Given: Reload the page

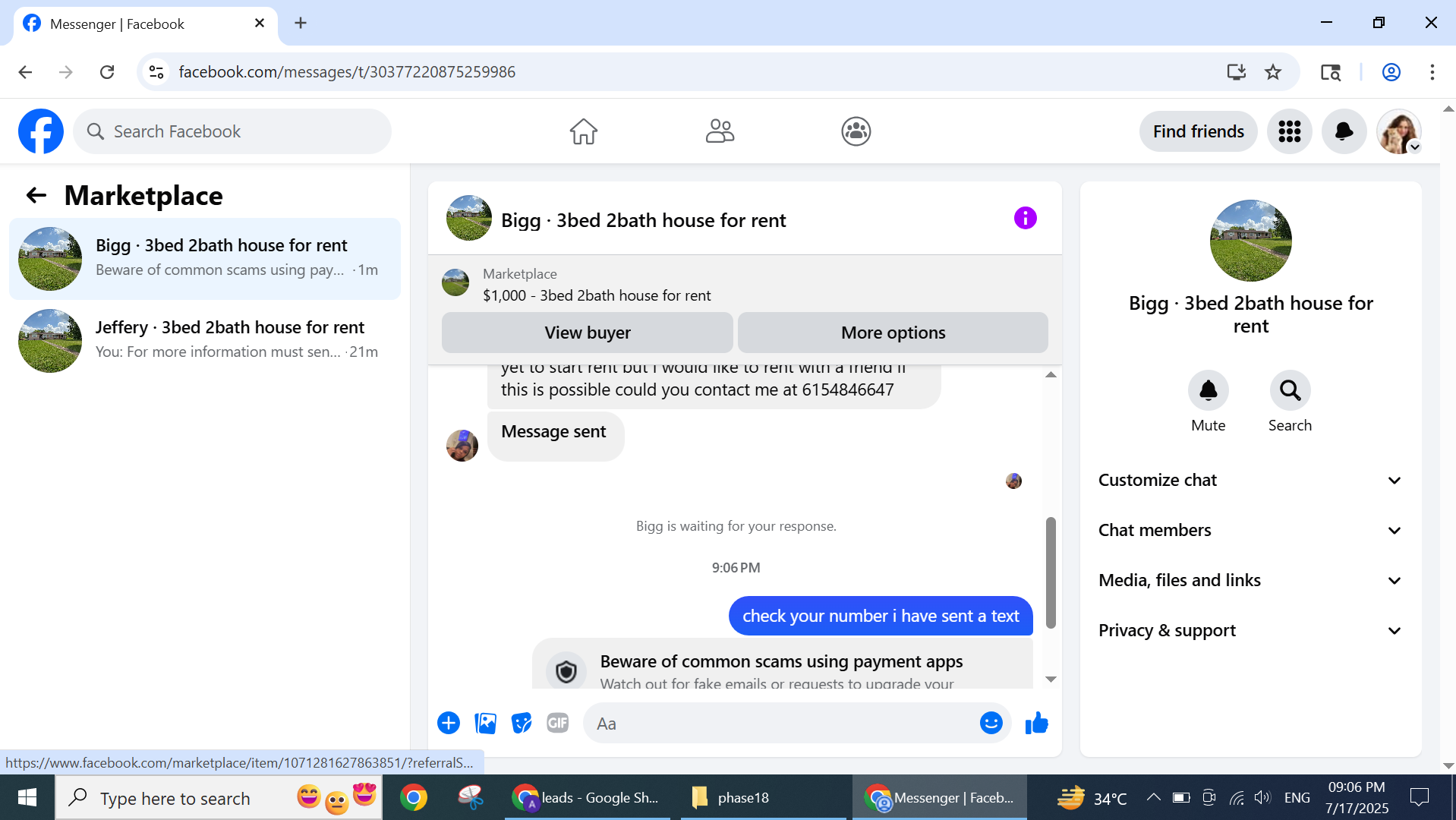Looking at the screenshot, I should 107,72.
